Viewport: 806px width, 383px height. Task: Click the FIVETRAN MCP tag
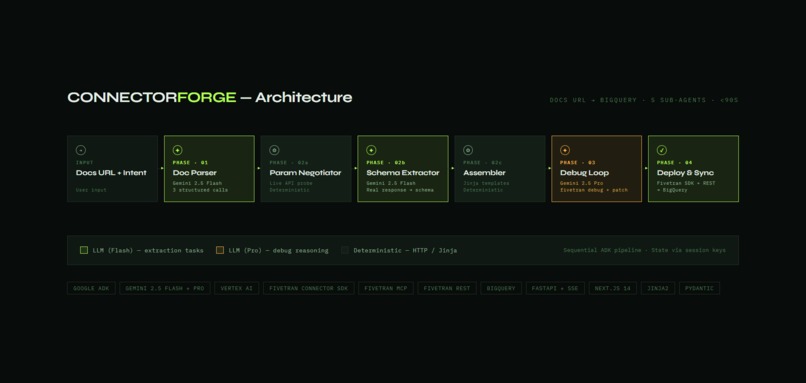[386, 288]
